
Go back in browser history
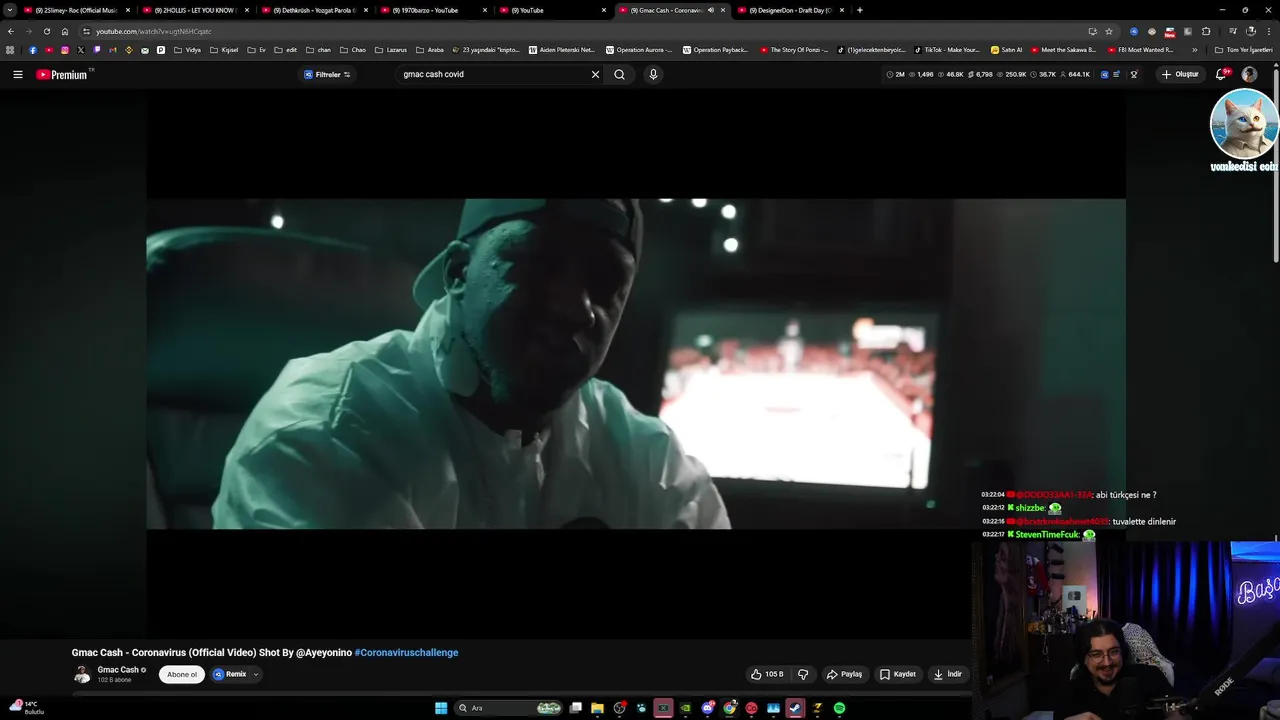click(11, 31)
